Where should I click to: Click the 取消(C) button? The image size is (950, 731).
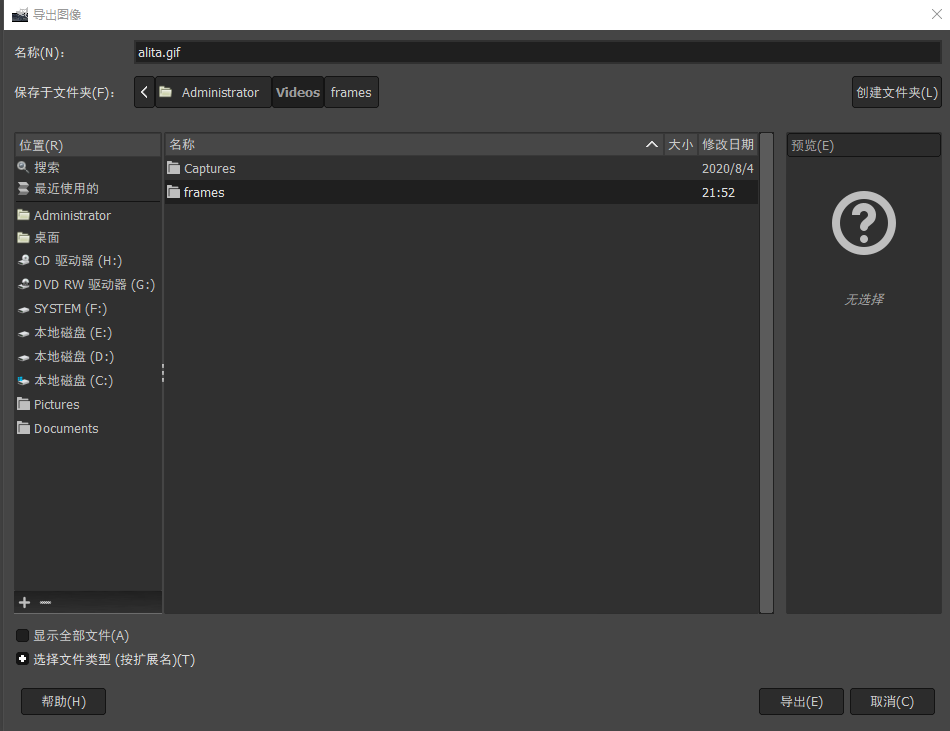pos(892,701)
